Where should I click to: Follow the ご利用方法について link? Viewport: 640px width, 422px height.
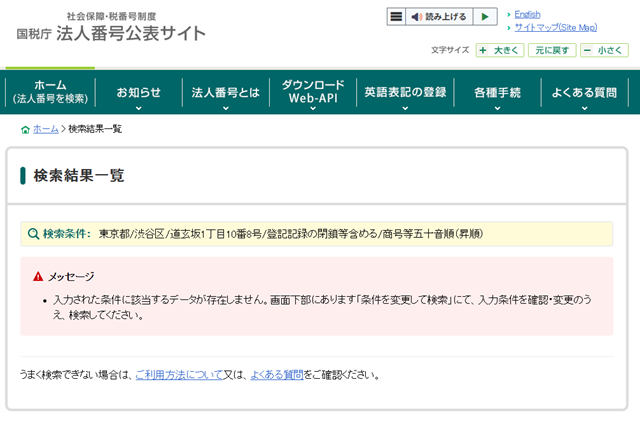coord(178,375)
